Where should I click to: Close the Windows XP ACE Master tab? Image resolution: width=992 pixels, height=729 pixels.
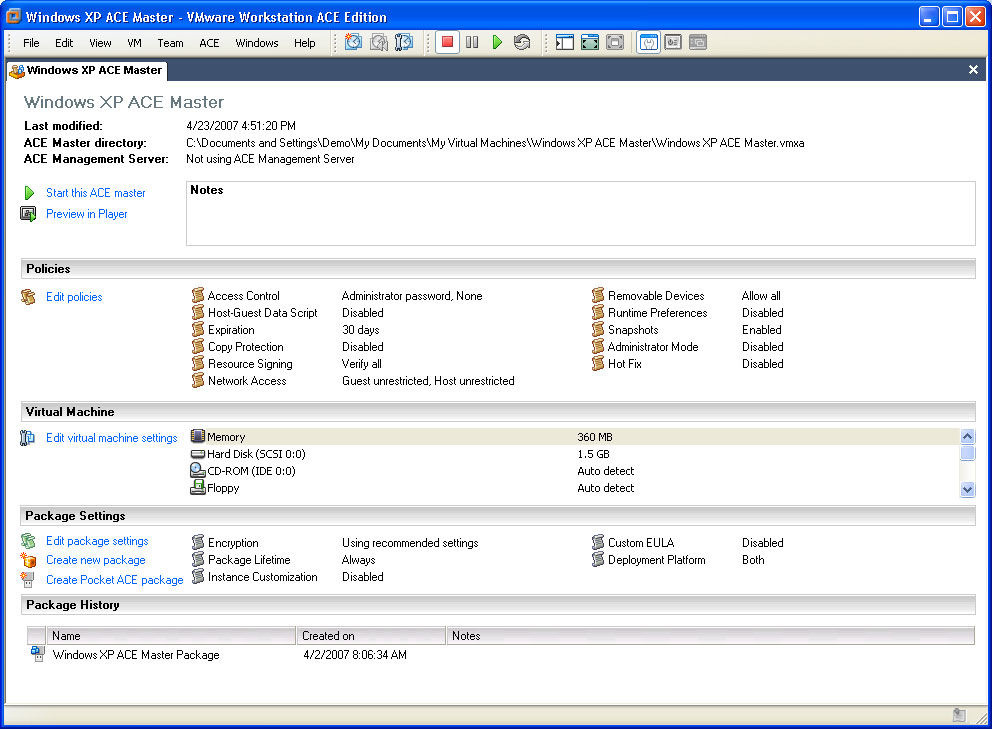(973, 70)
